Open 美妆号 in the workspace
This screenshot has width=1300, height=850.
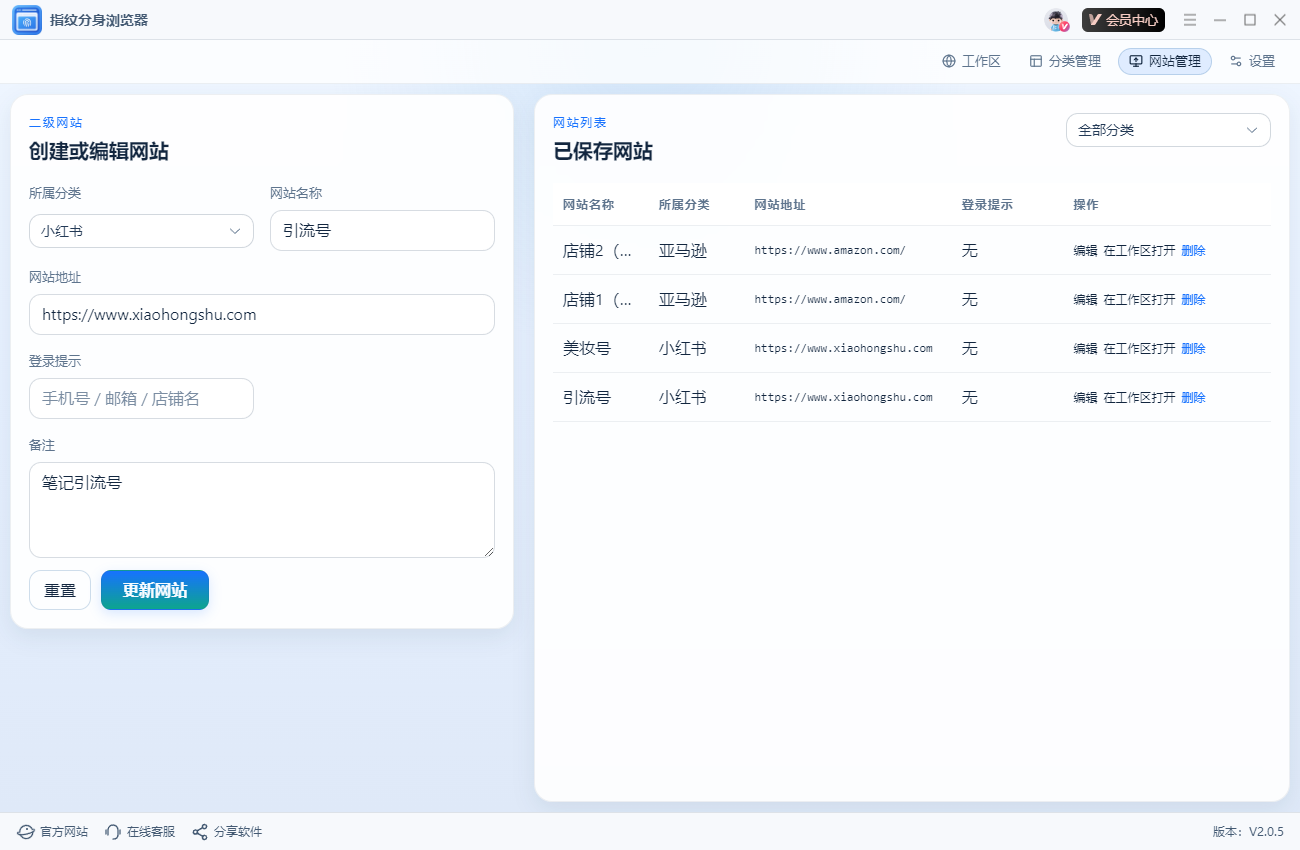(1139, 349)
